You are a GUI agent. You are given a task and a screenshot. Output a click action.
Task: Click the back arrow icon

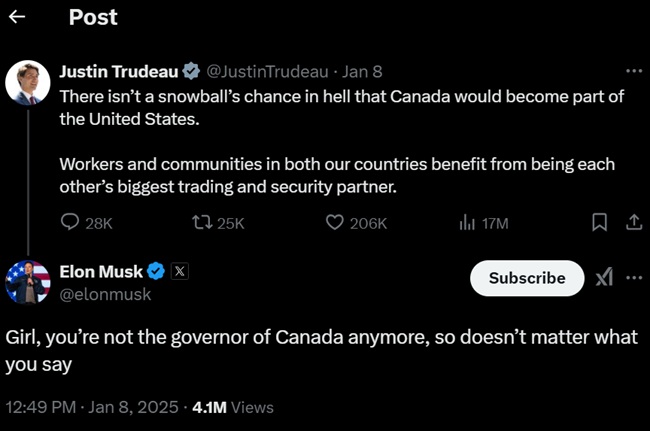(17, 17)
